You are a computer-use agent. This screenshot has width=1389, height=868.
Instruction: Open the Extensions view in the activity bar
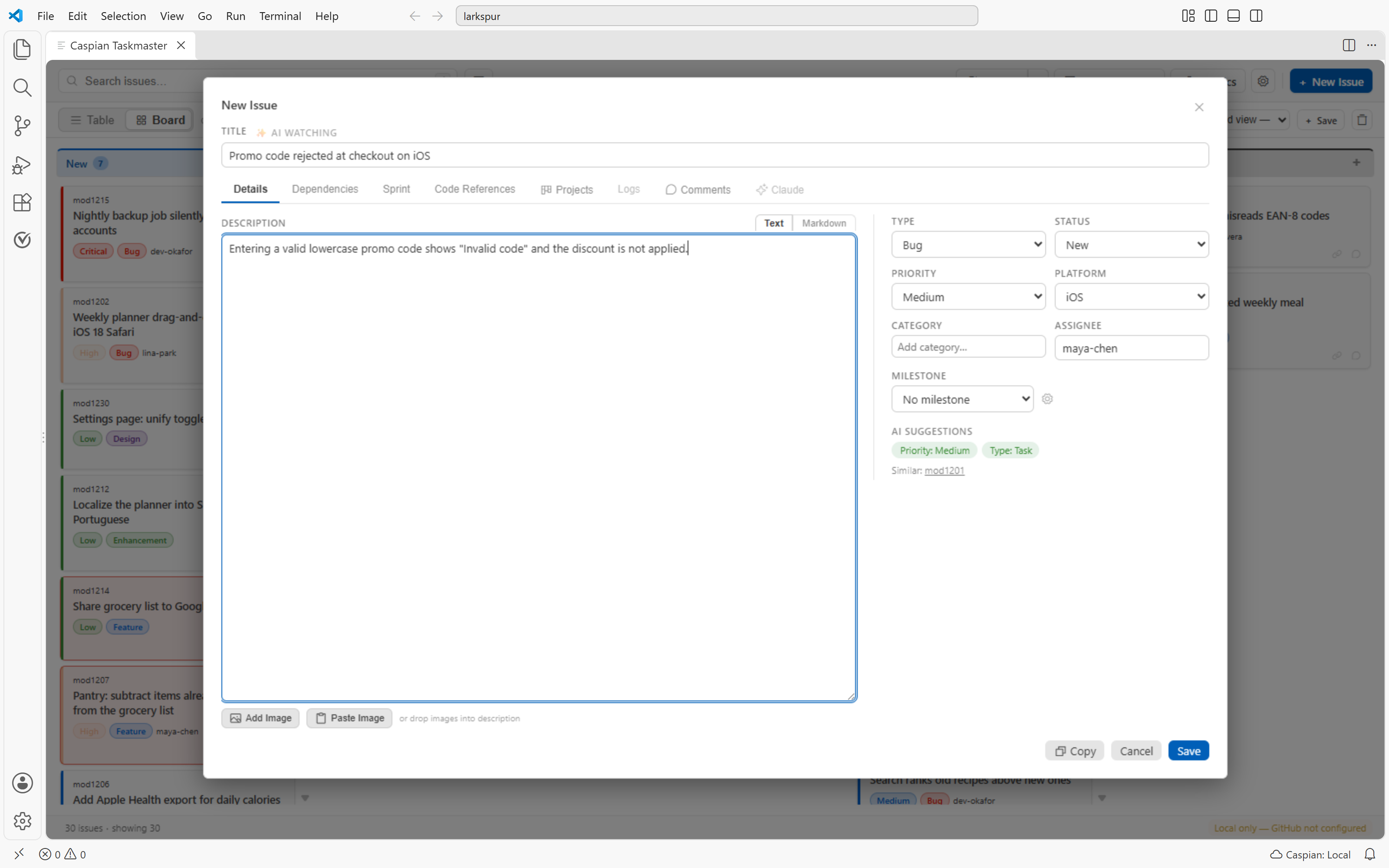tap(22, 202)
